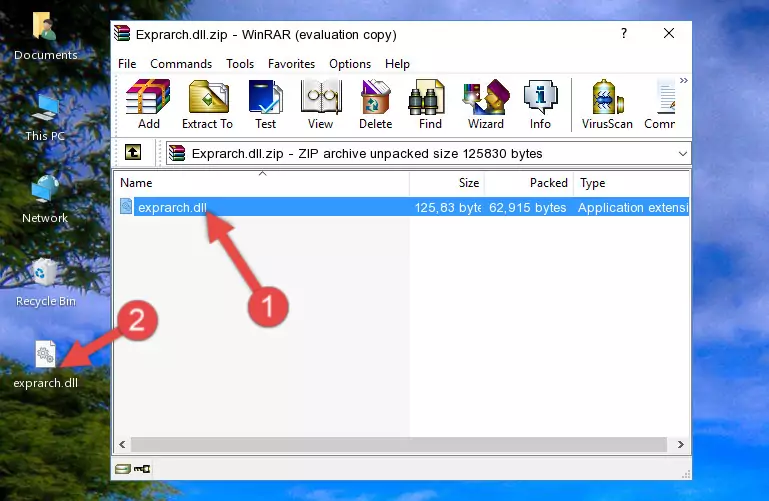The image size is (769, 501).
Task: Click the horizontal scrollbar track
Action: pyautogui.click(x=399, y=445)
